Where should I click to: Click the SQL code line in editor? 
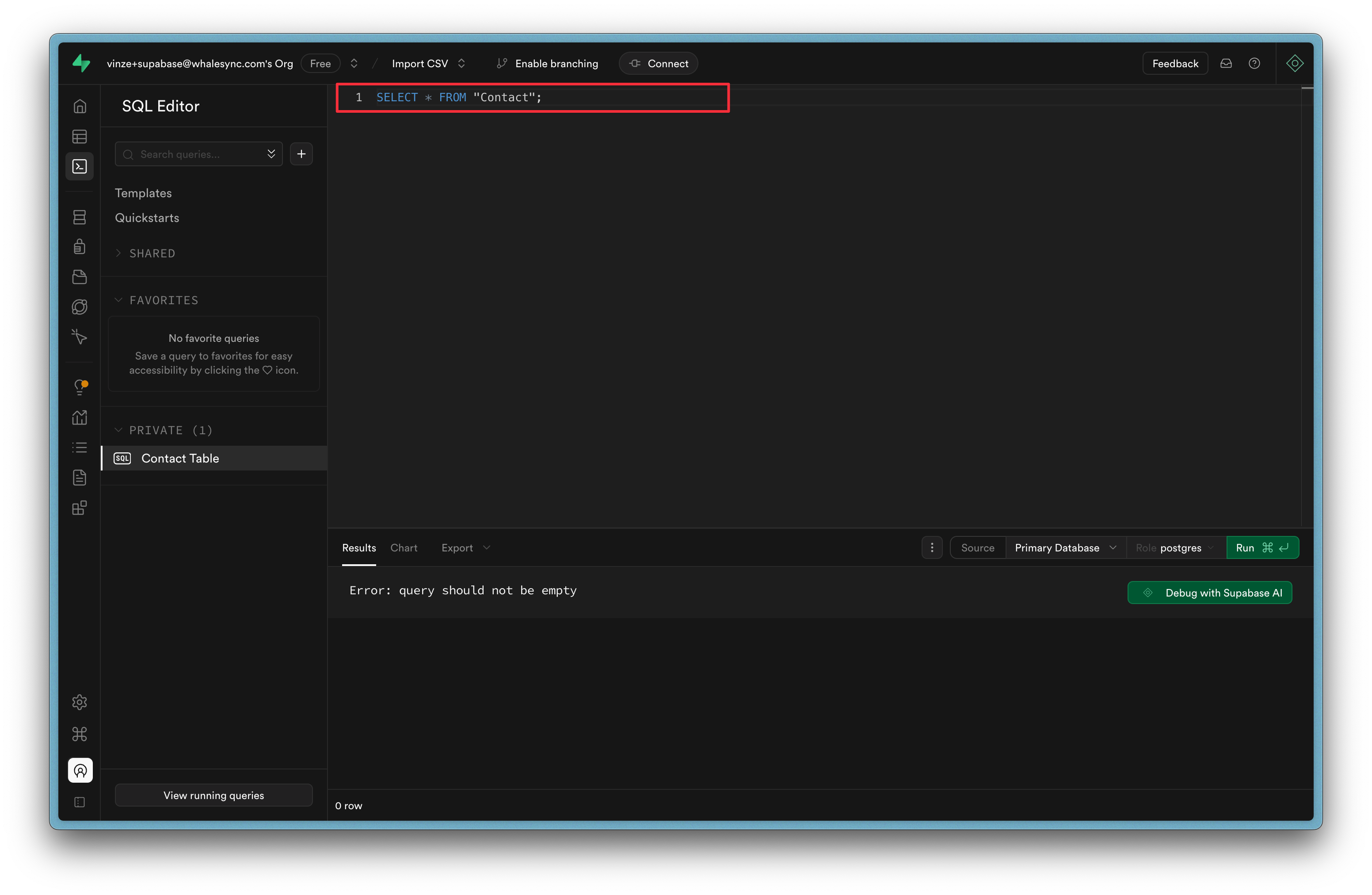point(459,97)
